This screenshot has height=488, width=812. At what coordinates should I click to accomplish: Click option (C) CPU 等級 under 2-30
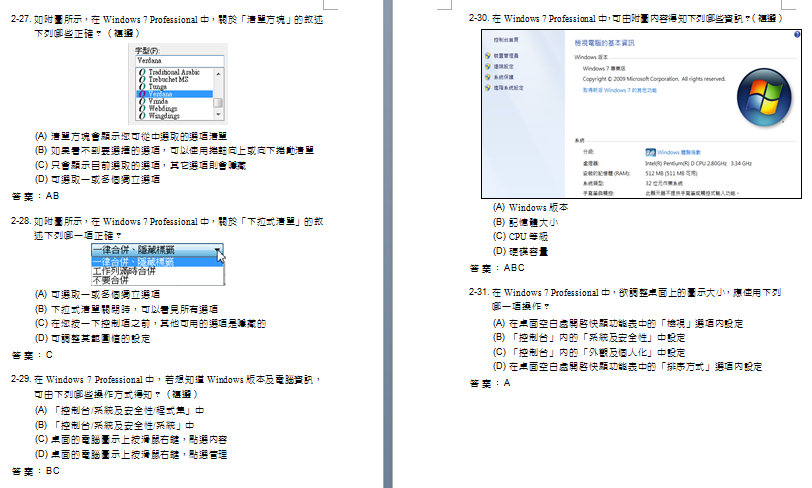520,237
